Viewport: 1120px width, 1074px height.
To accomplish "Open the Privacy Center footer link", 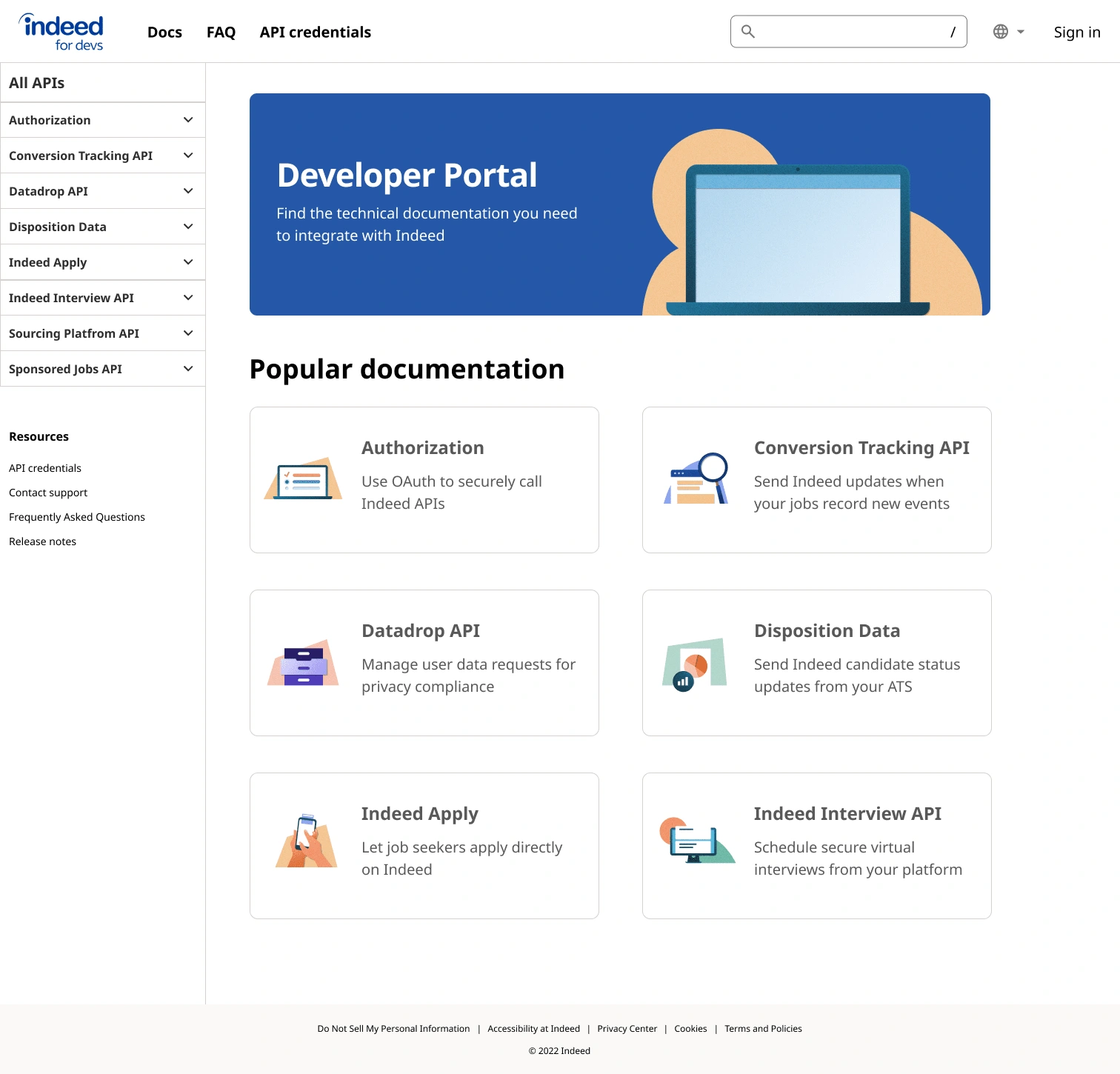I will [627, 1029].
